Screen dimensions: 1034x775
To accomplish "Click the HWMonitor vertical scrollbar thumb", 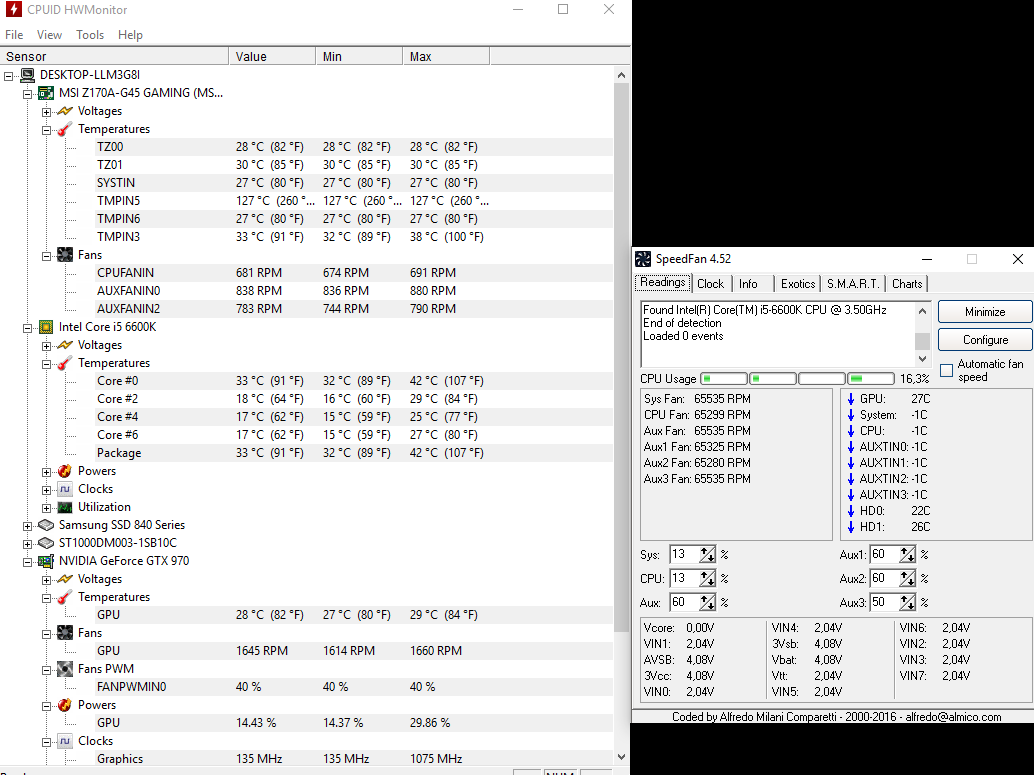I will click(x=621, y=356).
